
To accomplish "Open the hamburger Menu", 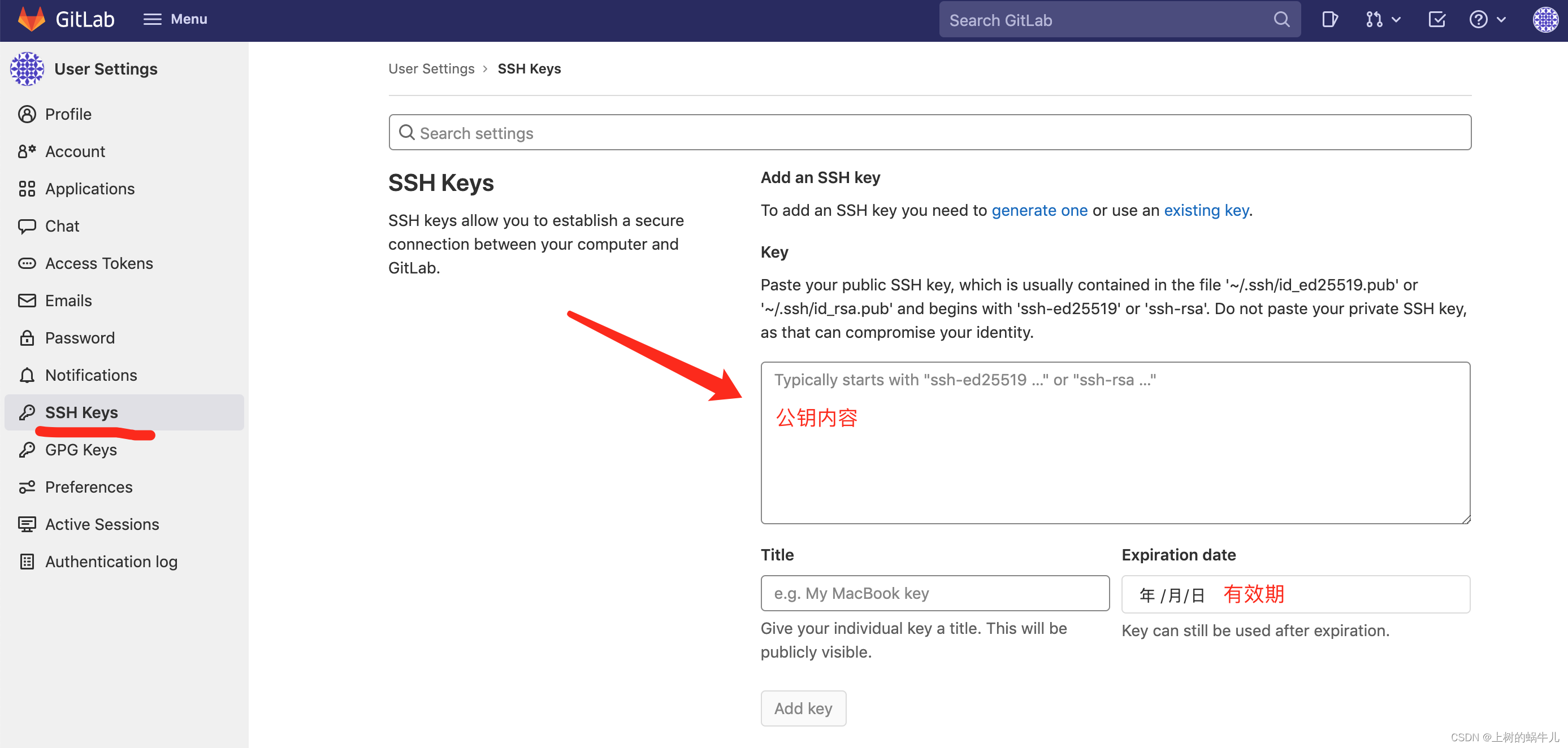I will (175, 19).
